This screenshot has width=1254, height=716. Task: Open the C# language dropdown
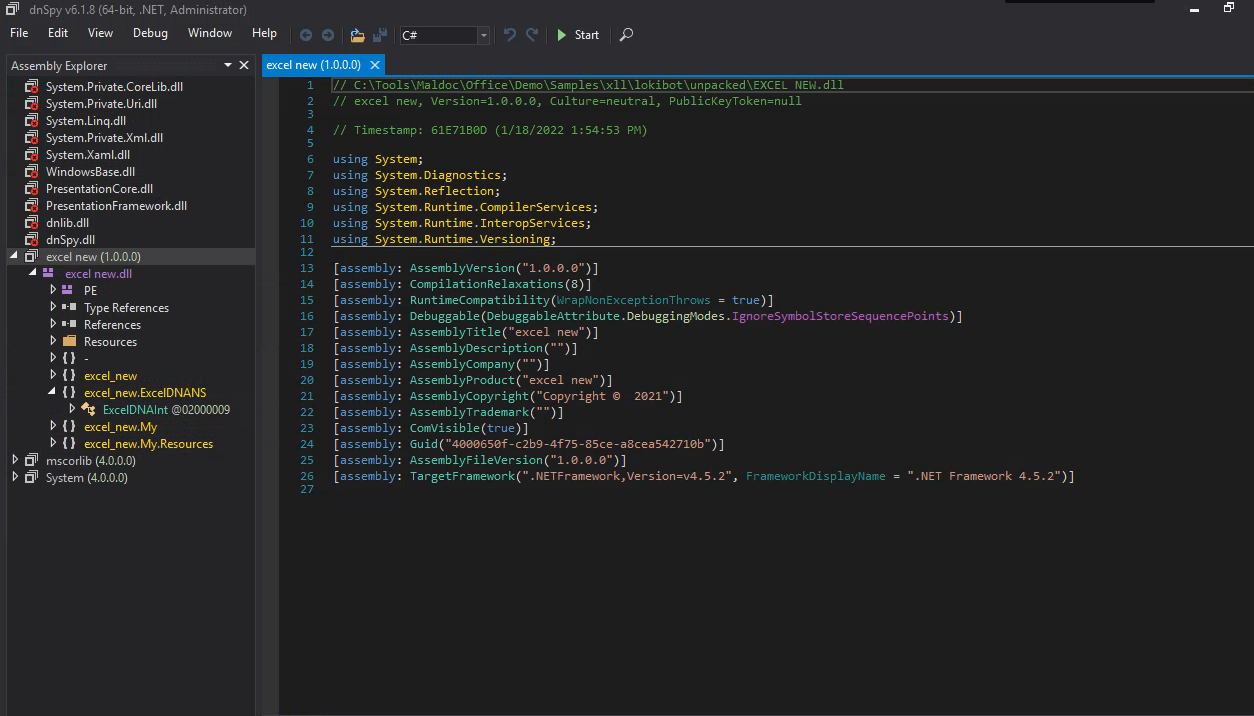pyautogui.click(x=483, y=35)
